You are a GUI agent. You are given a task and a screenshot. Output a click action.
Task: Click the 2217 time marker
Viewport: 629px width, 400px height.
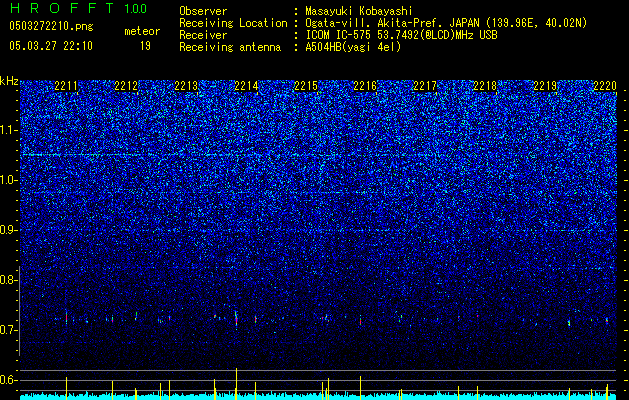tap(425, 86)
